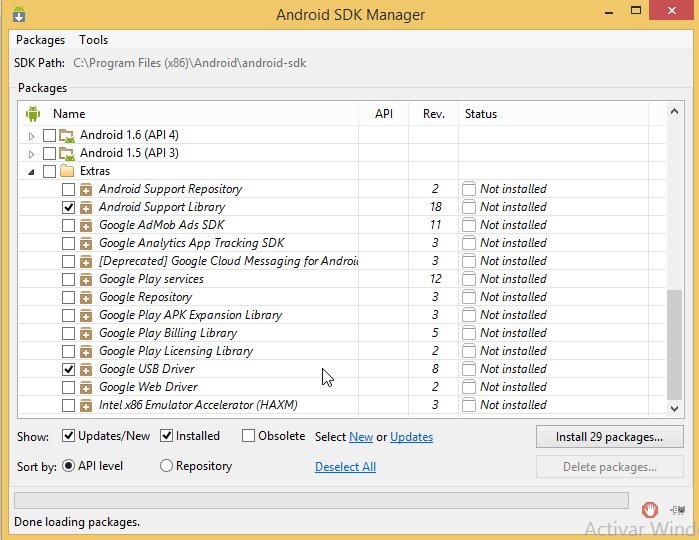This screenshot has height=540, width=699.
Task: Click status icon of Android Support Repository row
Action: (x=469, y=189)
